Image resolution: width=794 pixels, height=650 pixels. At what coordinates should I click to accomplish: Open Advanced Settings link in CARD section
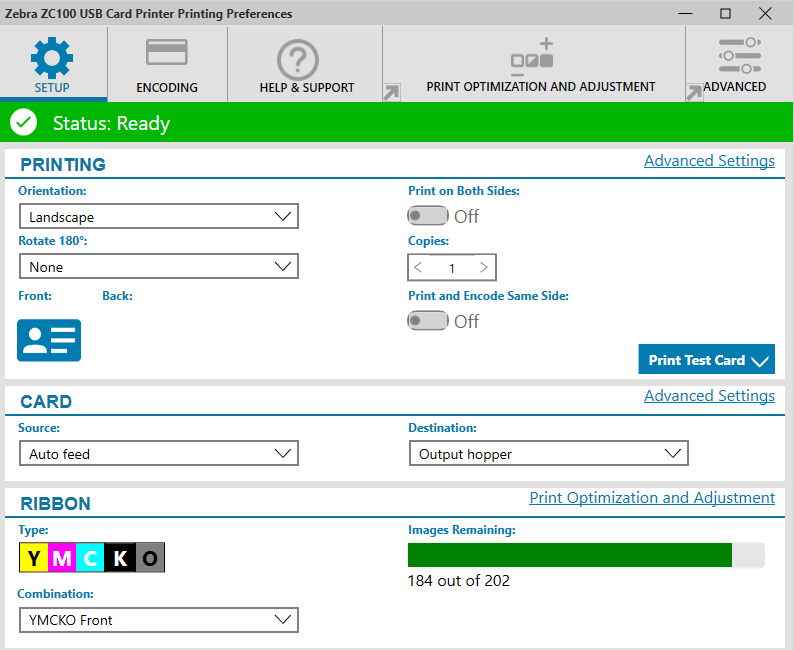pos(709,395)
